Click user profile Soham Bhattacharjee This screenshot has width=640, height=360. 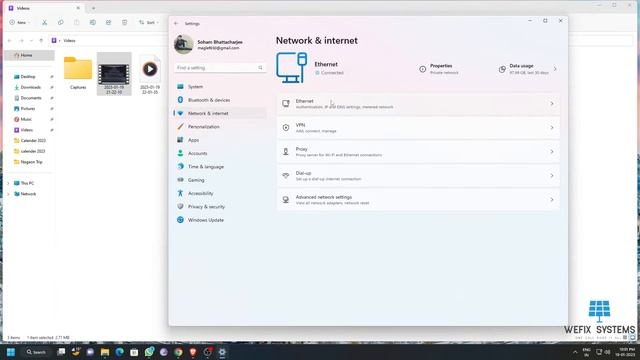[209, 44]
